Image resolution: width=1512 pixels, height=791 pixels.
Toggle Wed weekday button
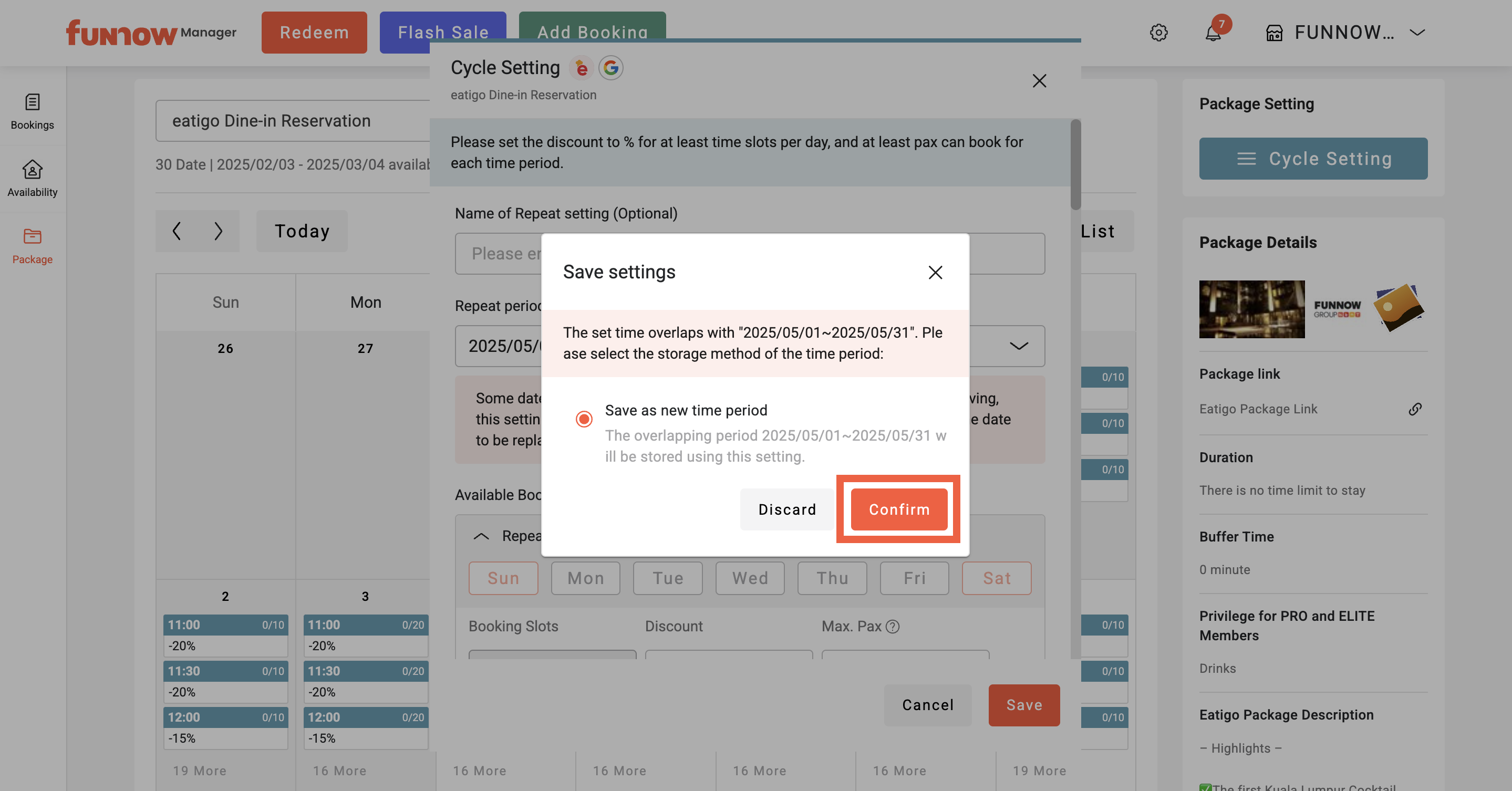click(750, 579)
